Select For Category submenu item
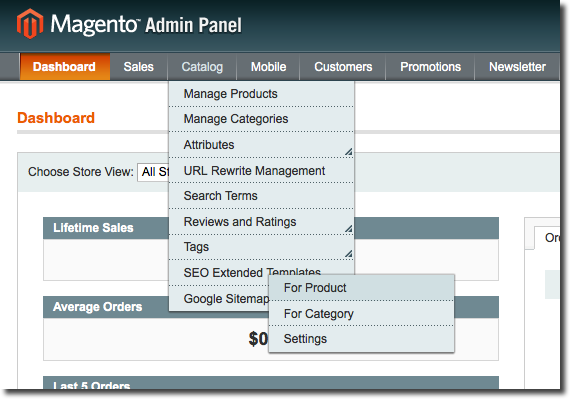Screen dimensions: 570x399 [x=361, y=313]
